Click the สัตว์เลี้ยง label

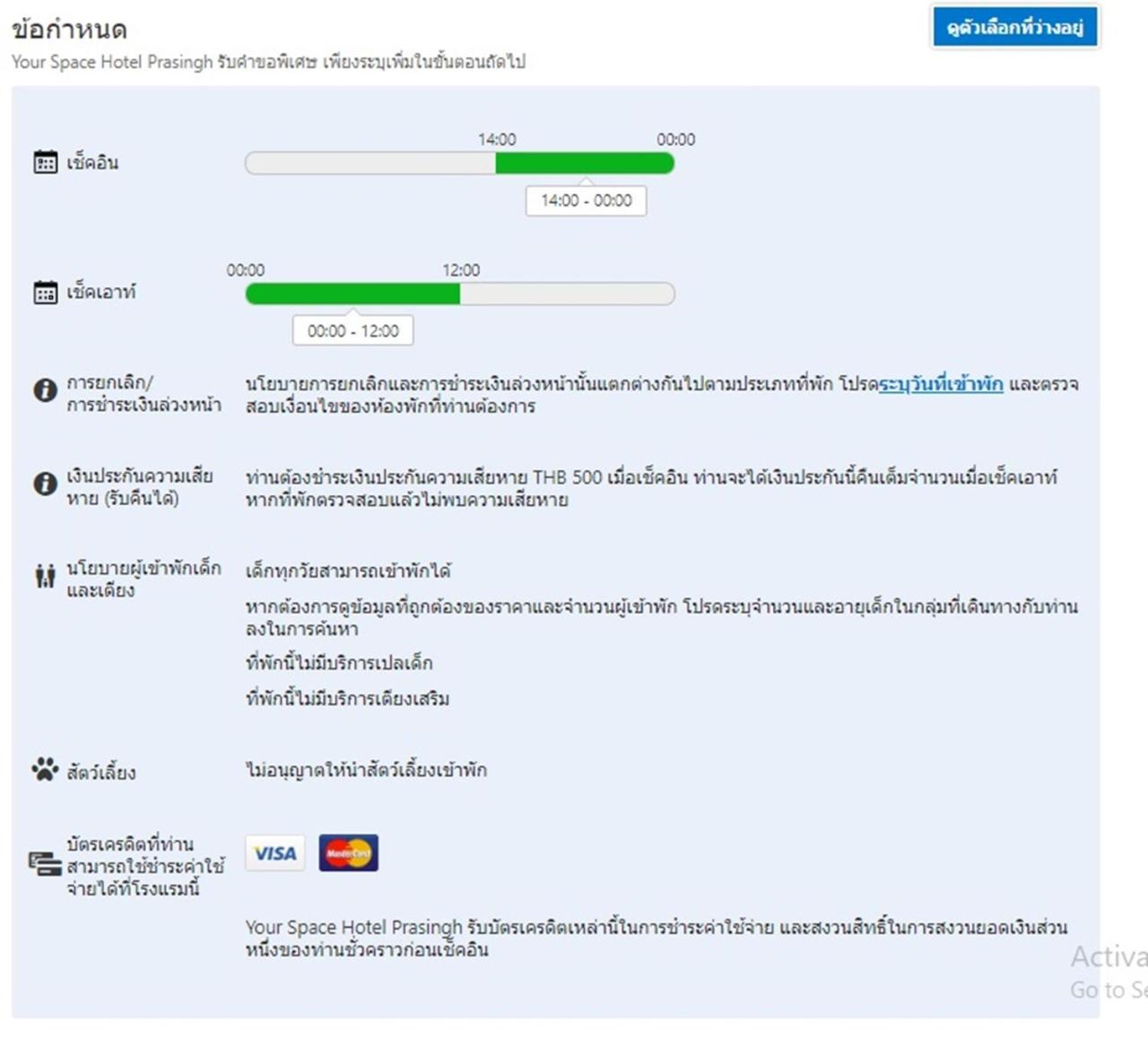101,772
